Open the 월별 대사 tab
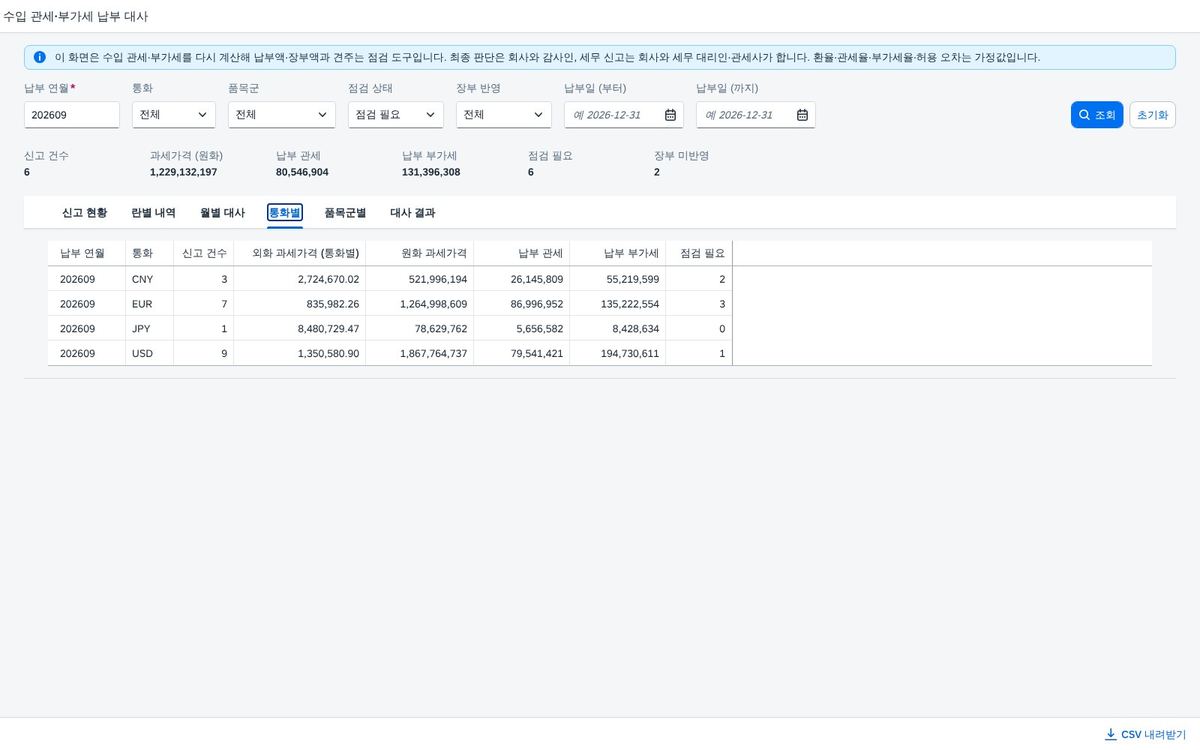Screen dimensions: 1200x750 222,213
